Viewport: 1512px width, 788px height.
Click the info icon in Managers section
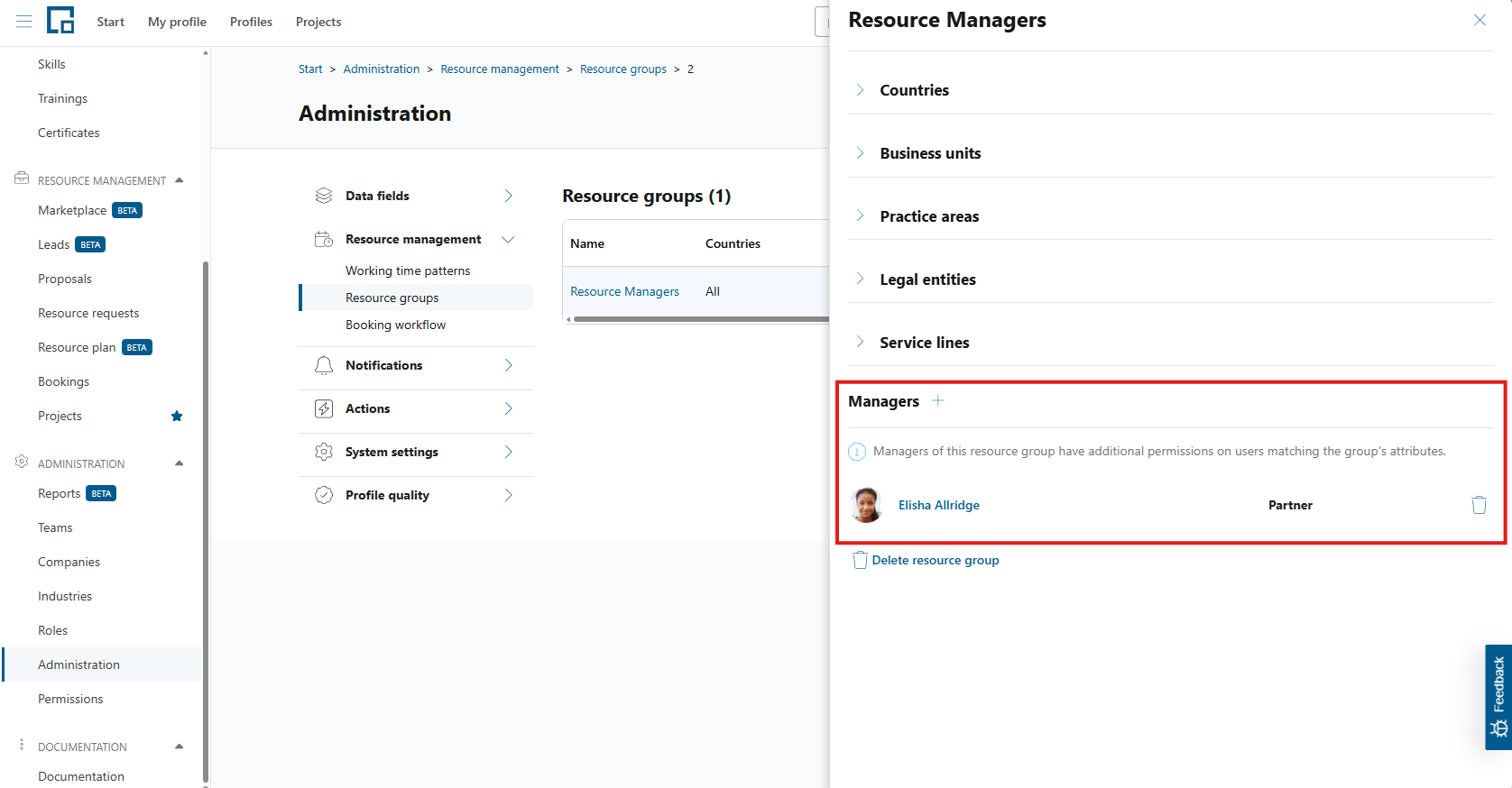(x=857, y=452)
